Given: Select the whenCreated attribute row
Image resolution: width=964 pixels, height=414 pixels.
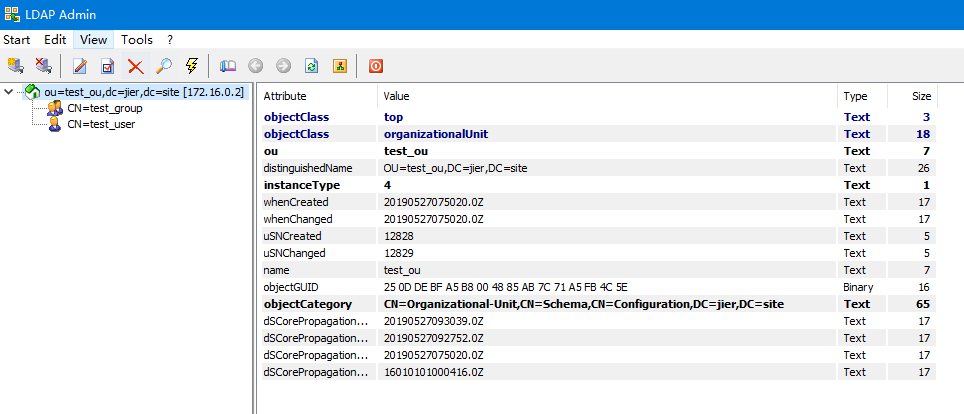Looking at the screenshot, I should (599, 202).
